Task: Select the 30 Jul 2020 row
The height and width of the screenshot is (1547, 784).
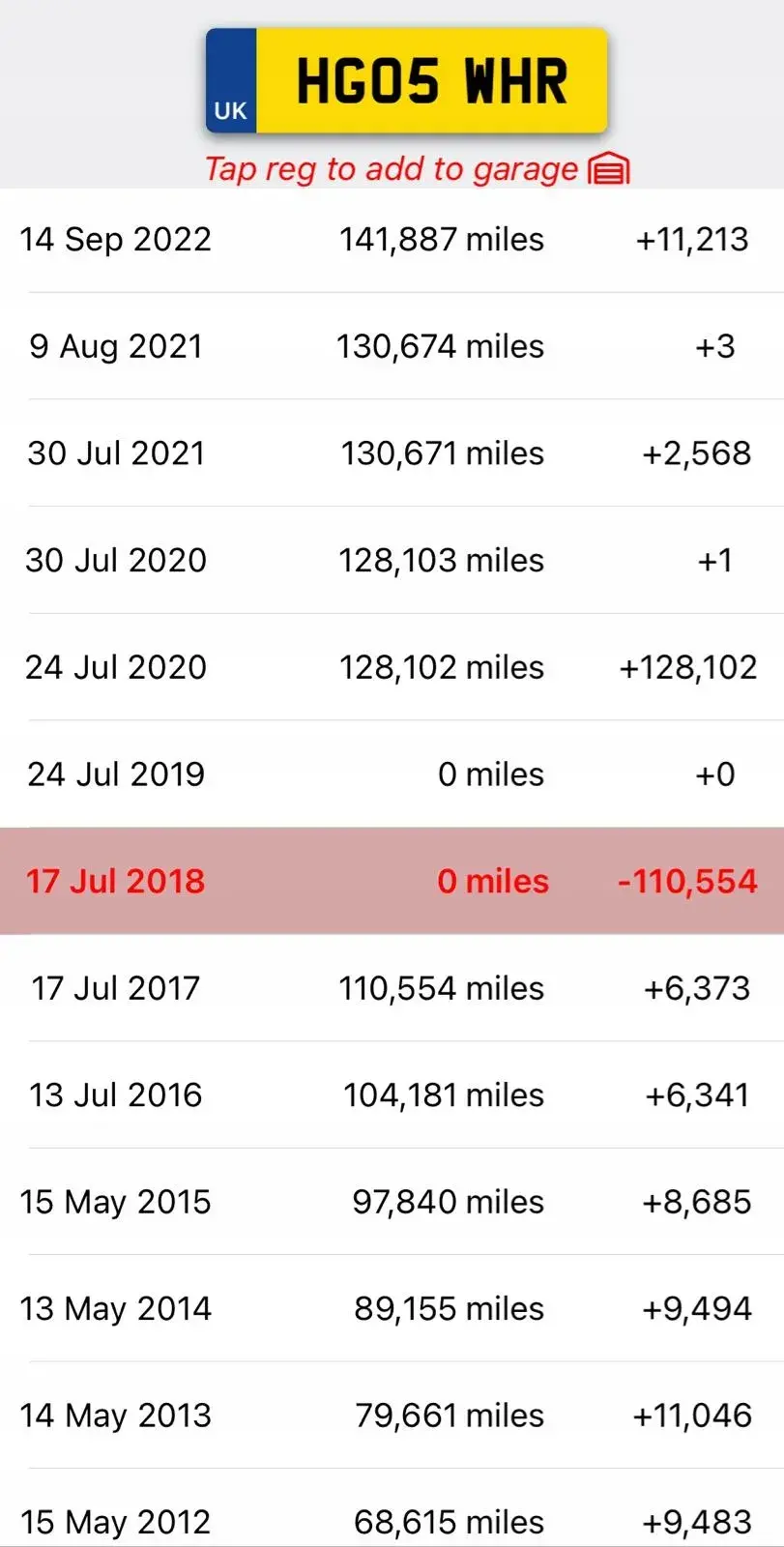Action: (392, 560)
